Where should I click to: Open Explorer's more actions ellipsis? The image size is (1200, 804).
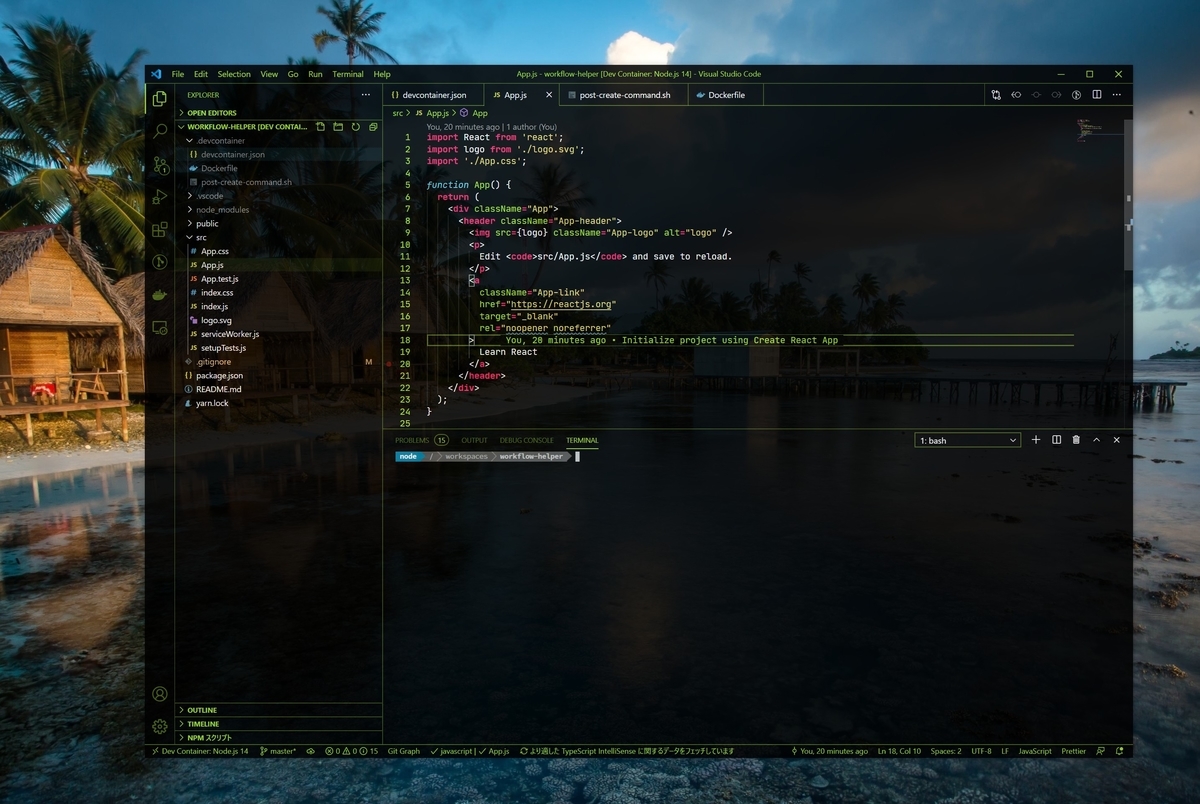(365, 95)
